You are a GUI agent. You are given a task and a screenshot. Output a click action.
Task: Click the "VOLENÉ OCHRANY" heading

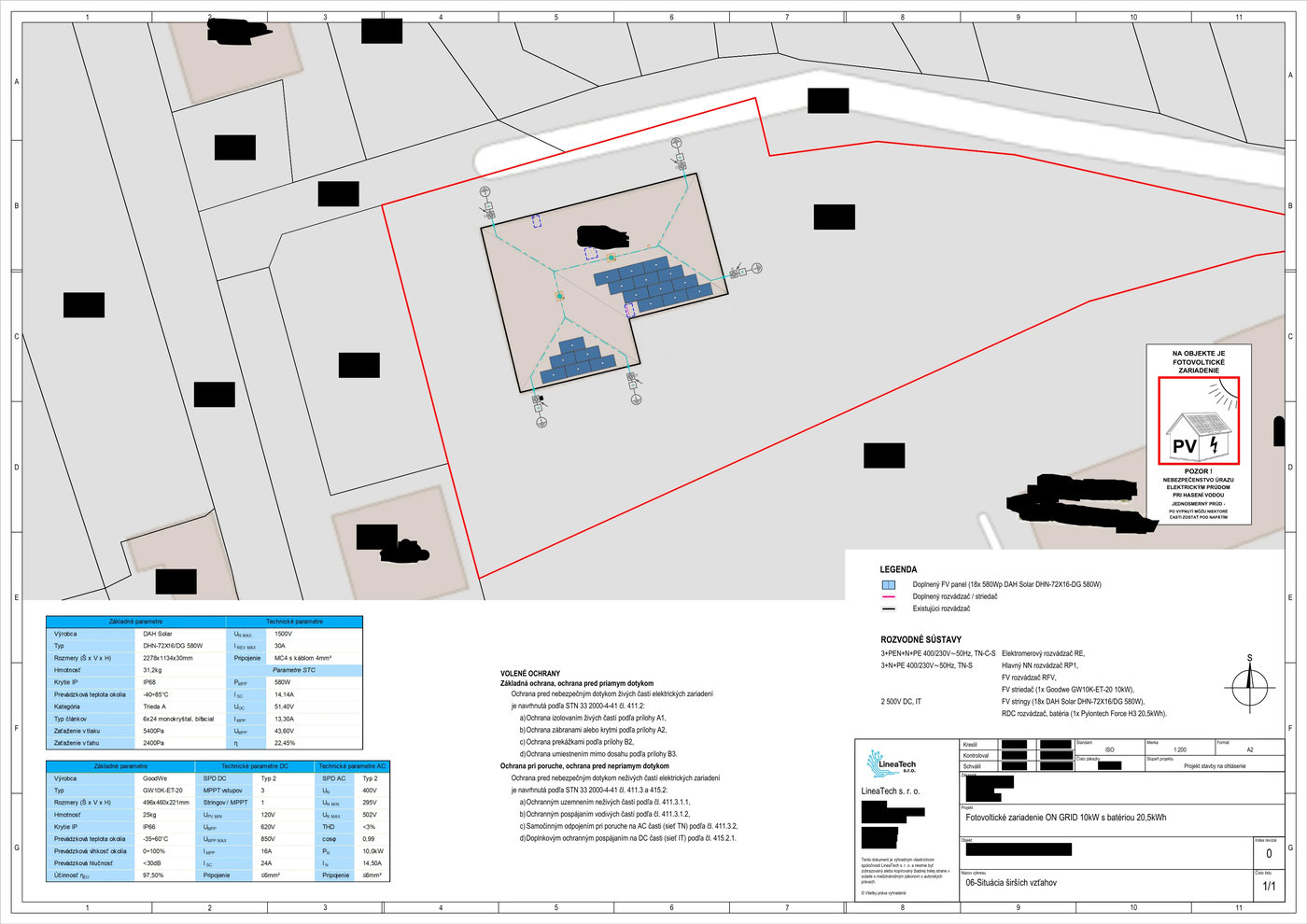[530, 673]
